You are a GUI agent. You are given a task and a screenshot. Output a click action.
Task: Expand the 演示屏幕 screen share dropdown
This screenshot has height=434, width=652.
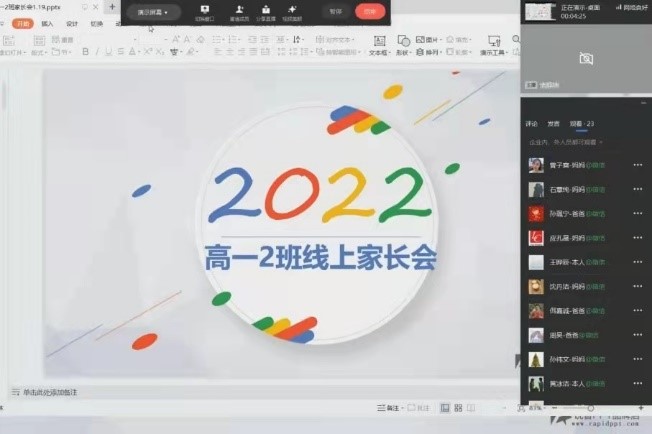[153, 12]
